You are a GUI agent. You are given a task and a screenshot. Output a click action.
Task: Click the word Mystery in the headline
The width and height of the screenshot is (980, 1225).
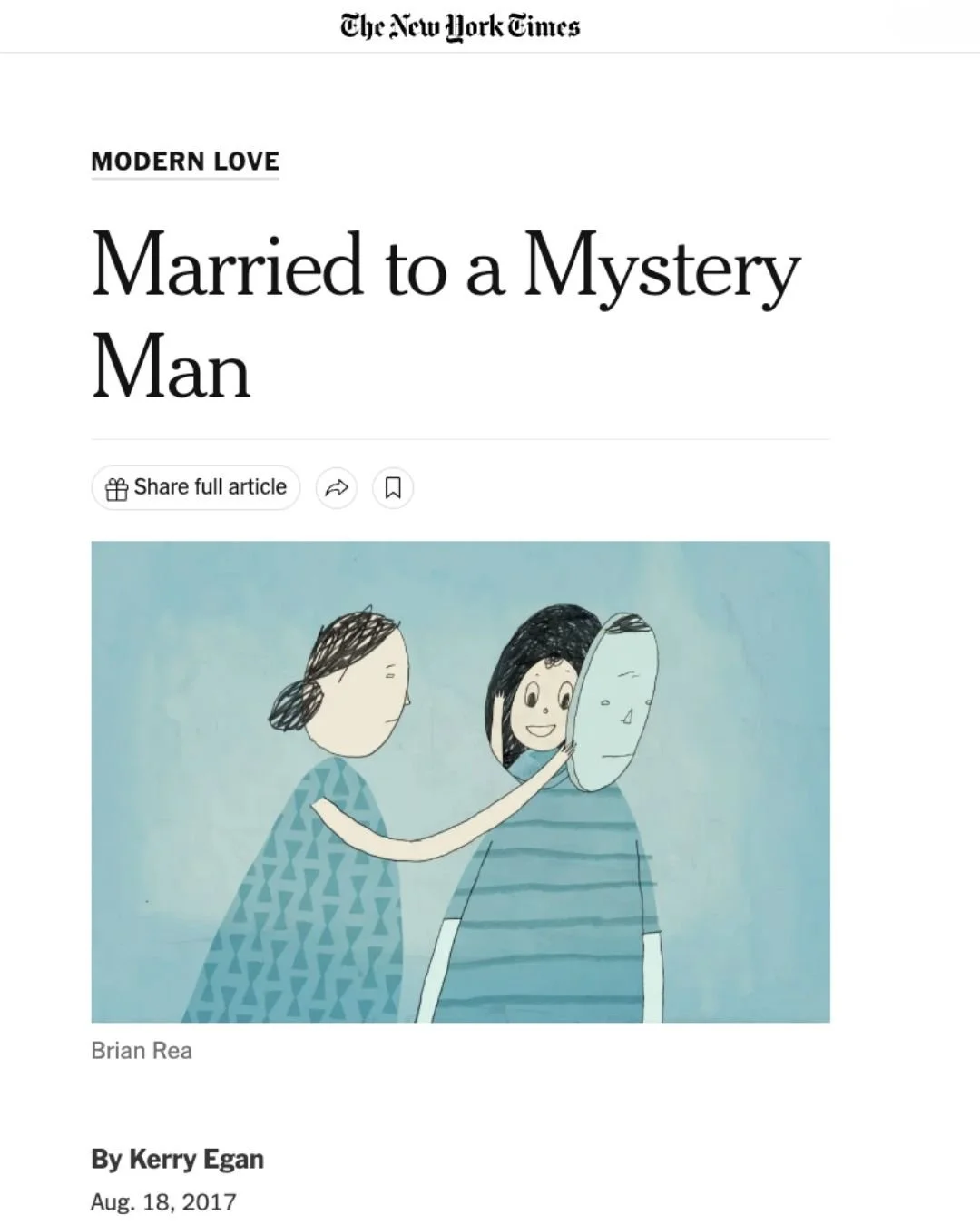pos(661,269)
